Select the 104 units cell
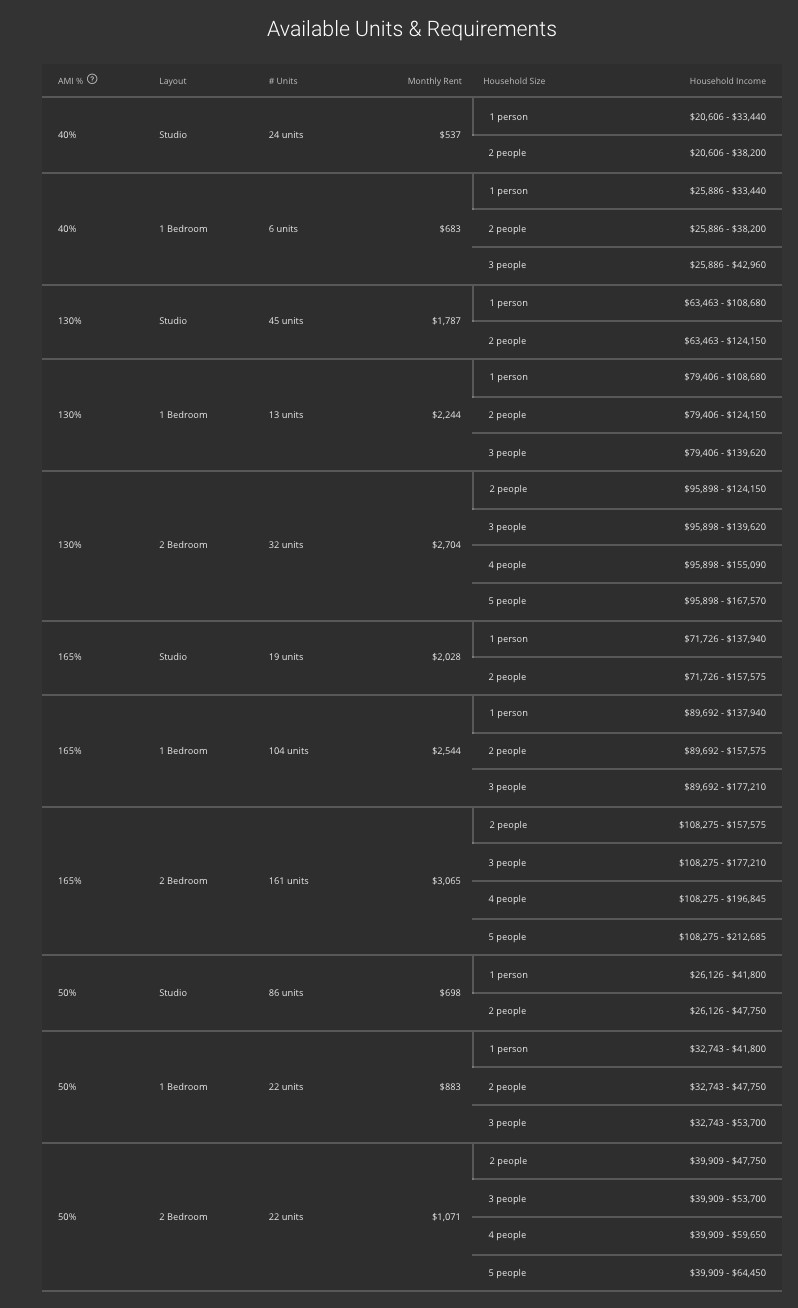Screen dimensions: 798x1308 pyautogui.click(x=288, y=751)
